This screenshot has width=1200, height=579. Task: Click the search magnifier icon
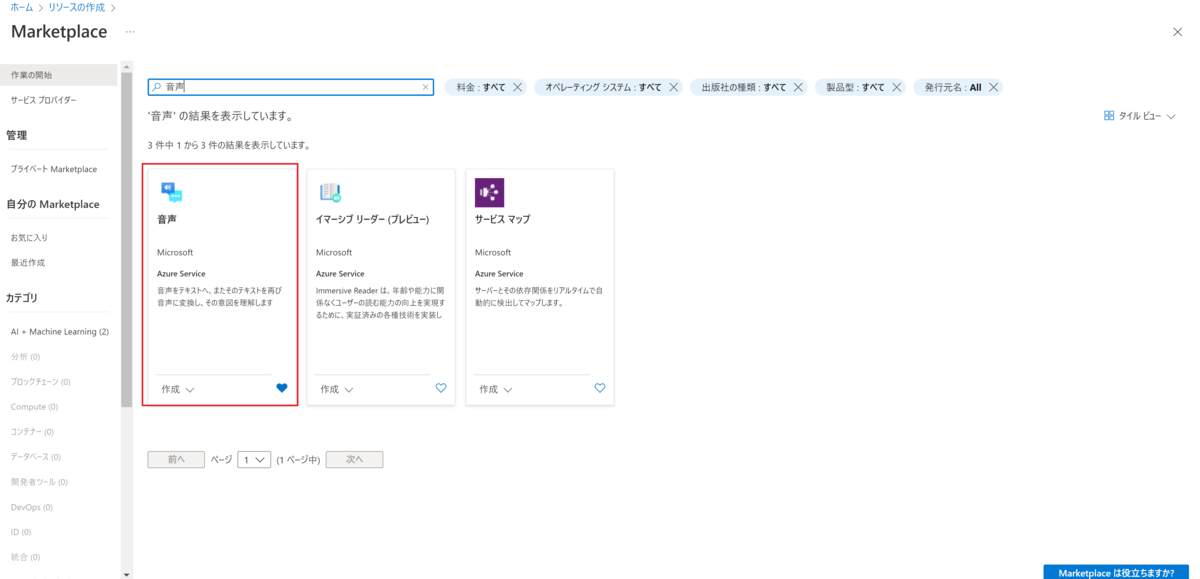(157, 87)
